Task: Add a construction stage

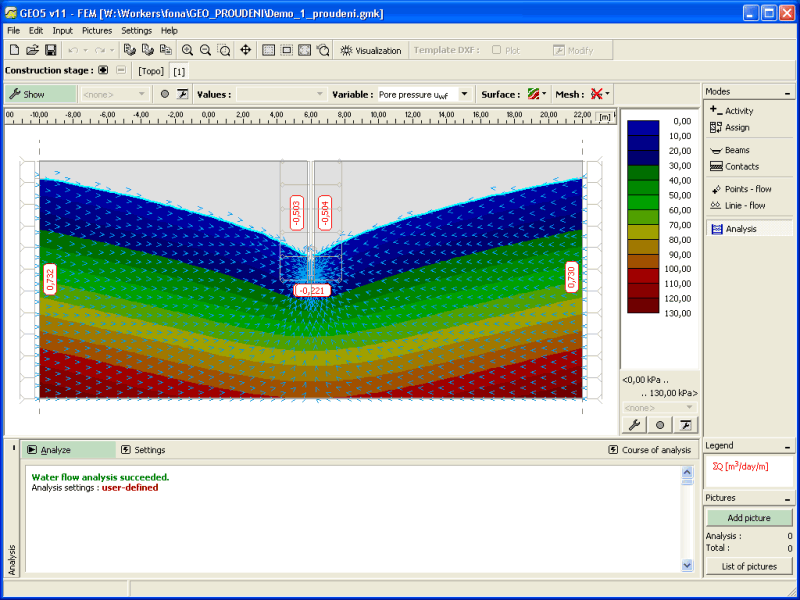Action: point(103,70)
